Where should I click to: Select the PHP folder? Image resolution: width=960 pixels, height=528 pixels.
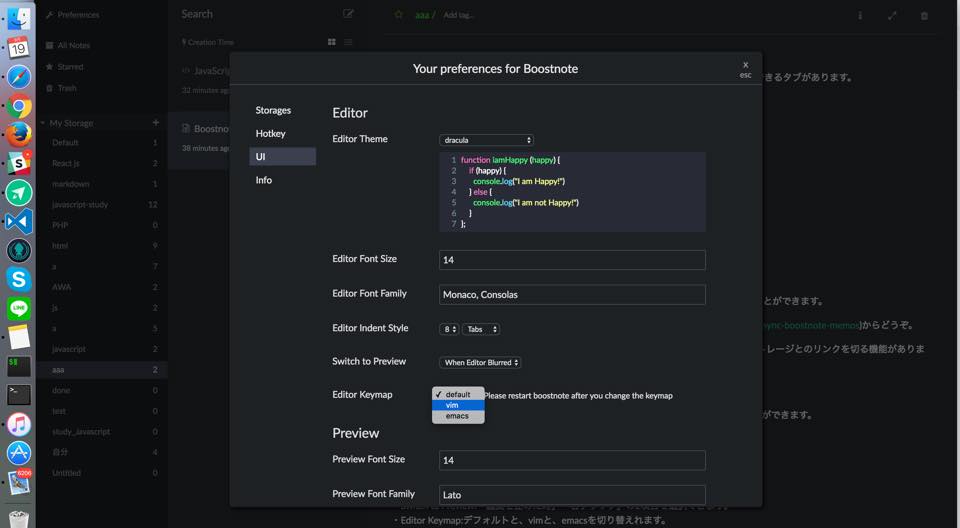tap(101, 225)
